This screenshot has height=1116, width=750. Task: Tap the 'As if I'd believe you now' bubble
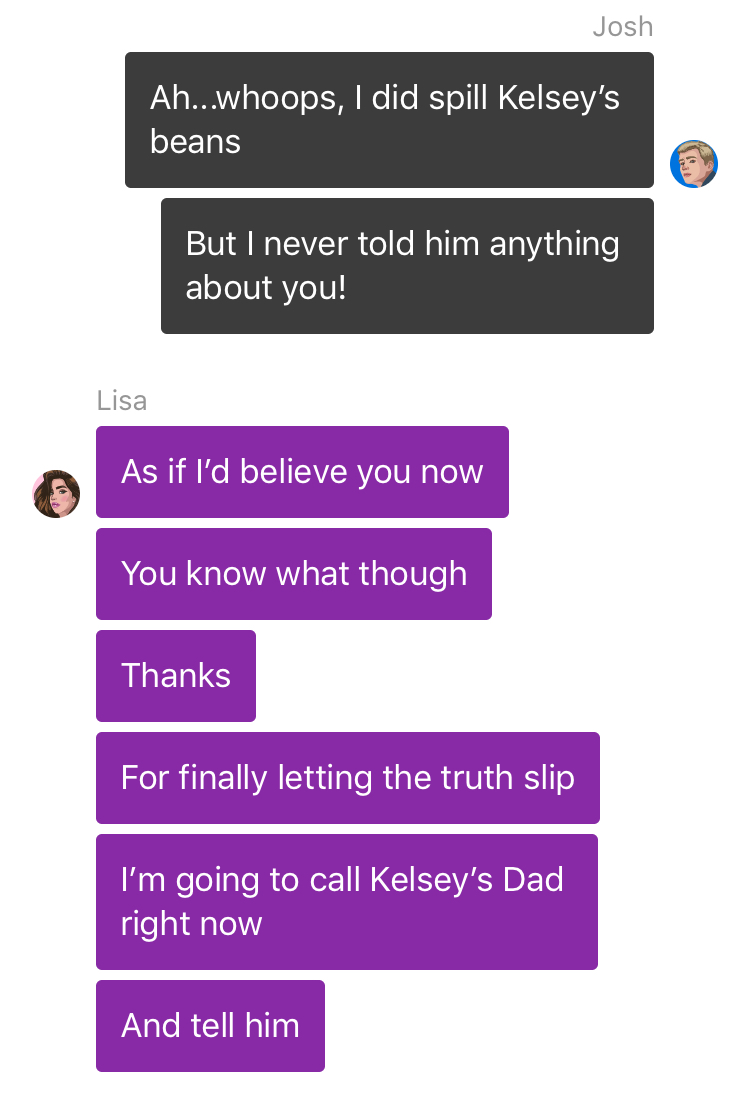(x=302, y=472)
